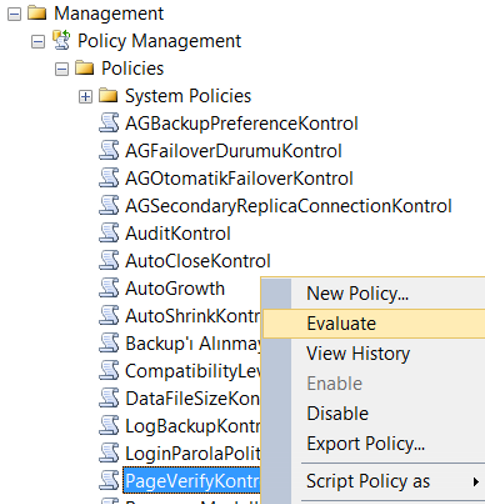Choose Disable in the context menu

pyautogui.click(x=337, y=414)
